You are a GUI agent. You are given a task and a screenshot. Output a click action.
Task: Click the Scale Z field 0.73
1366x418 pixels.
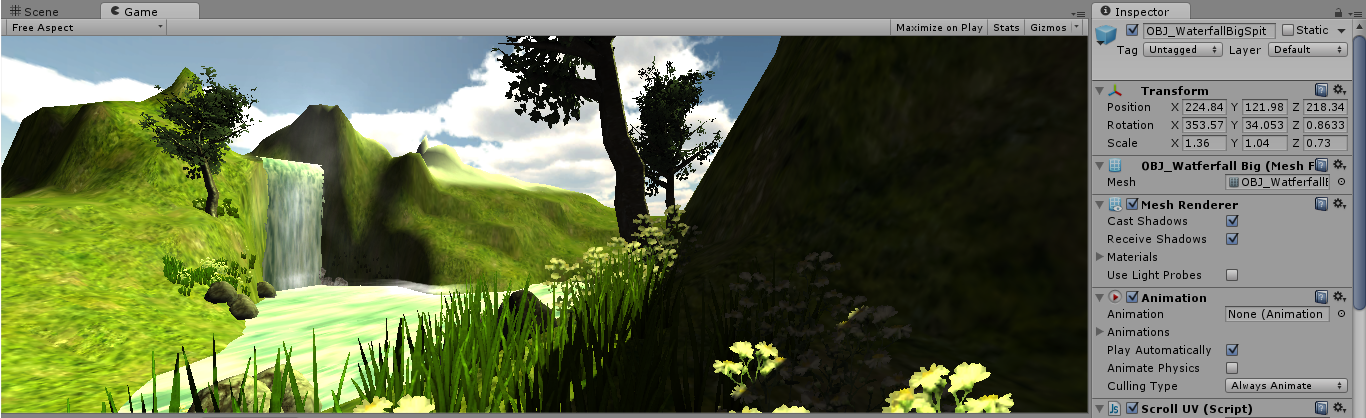[x=1326, y=143]
